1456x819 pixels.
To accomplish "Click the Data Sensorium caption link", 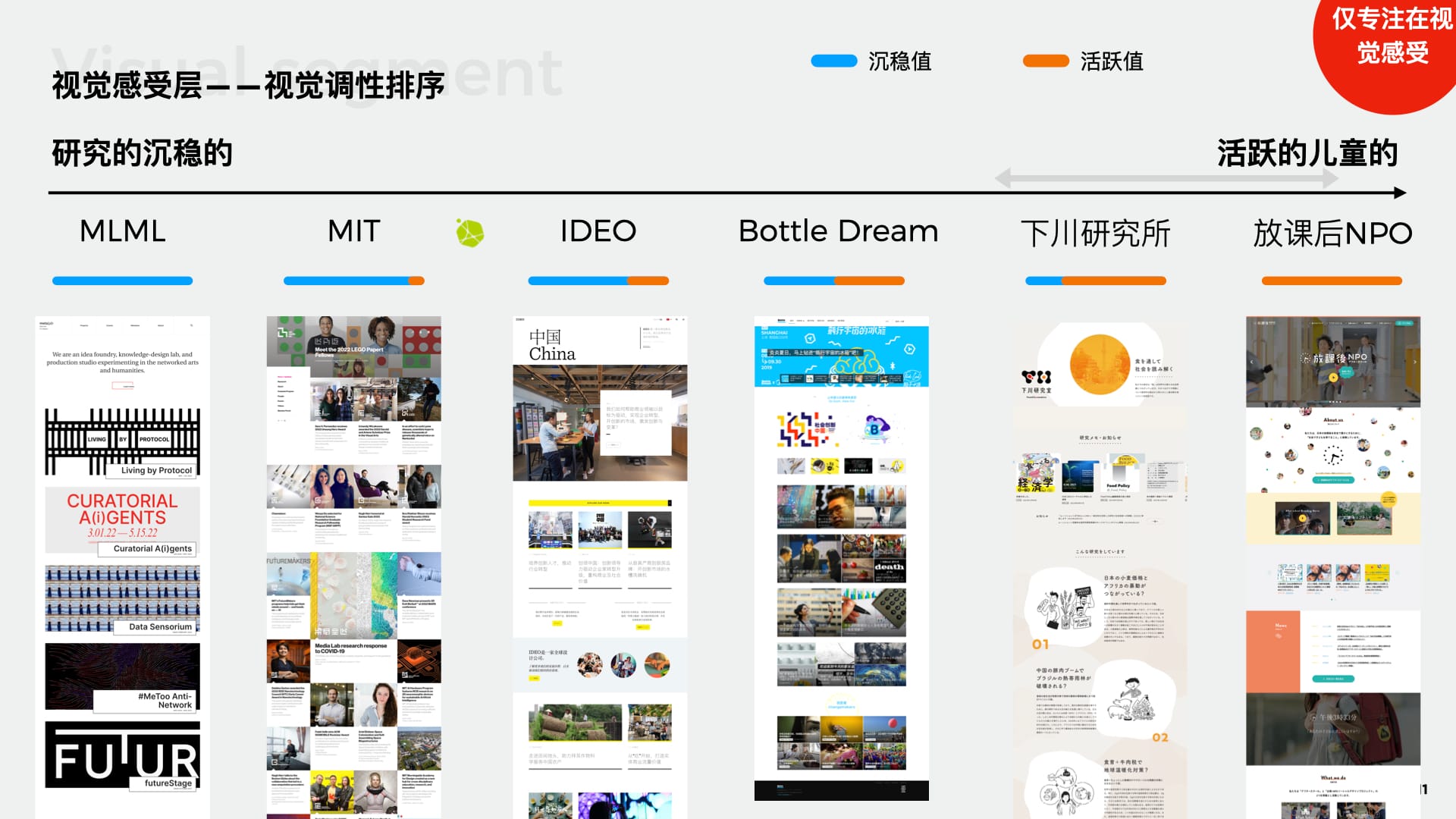I will [x=160, y=627].
